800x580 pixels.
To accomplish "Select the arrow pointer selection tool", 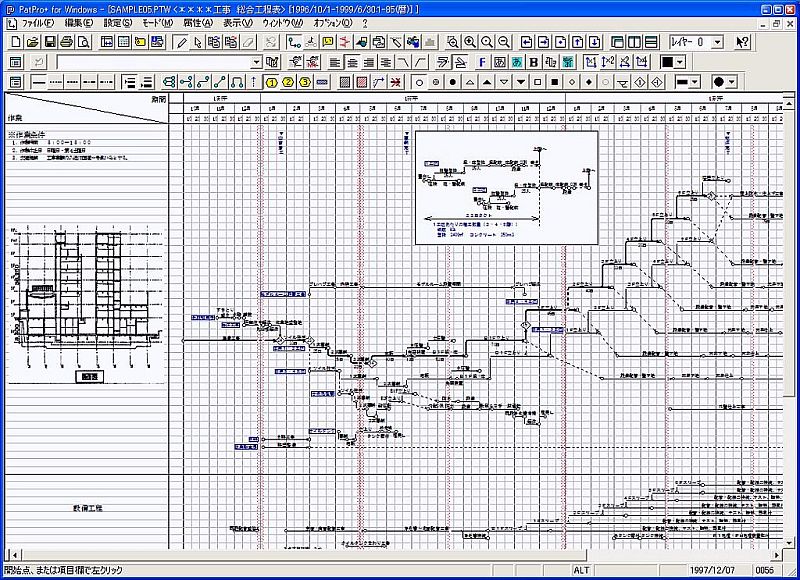I will pos(198,42).
